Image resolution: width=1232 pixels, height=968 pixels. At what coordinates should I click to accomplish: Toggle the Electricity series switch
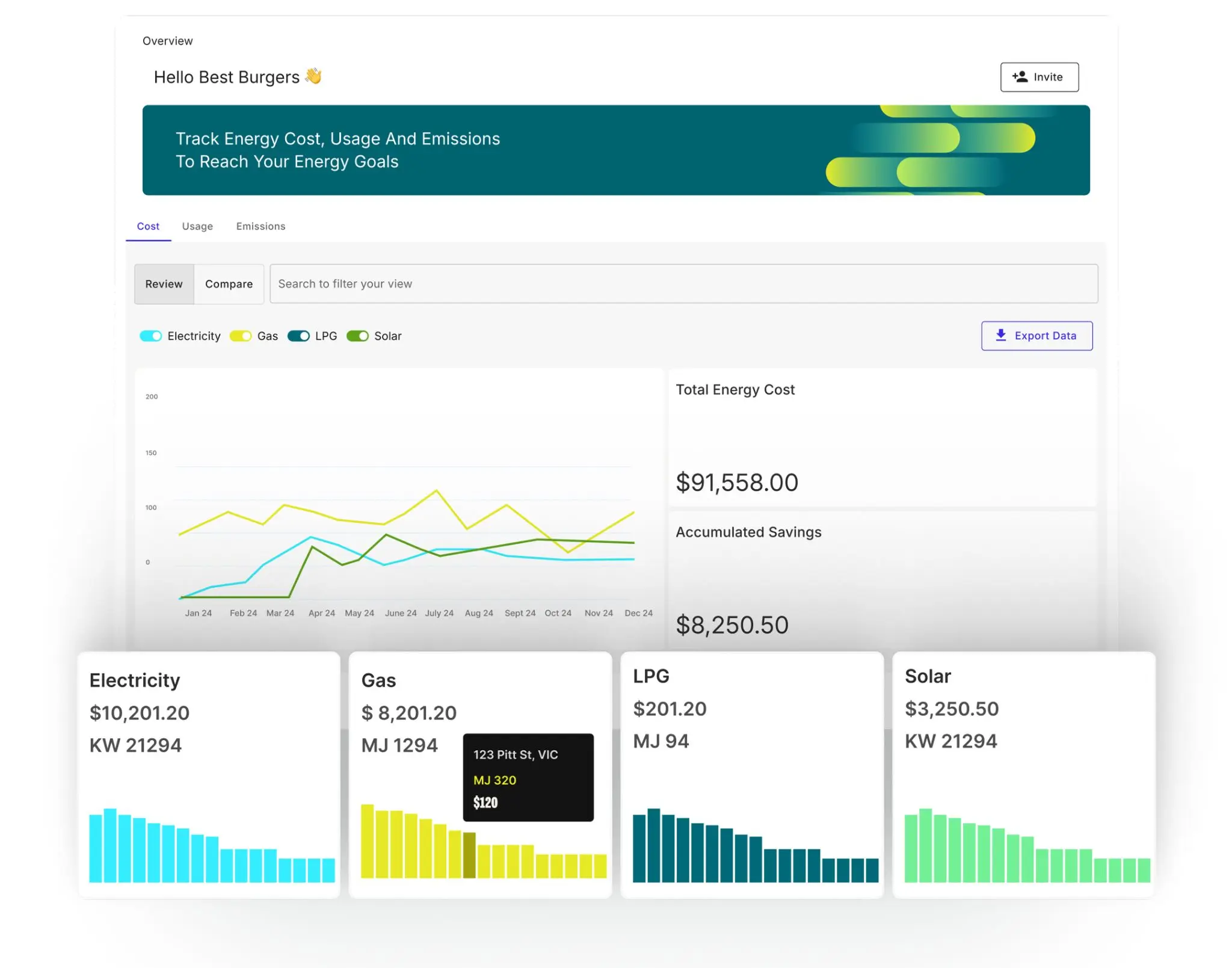[x=150, y=336]
